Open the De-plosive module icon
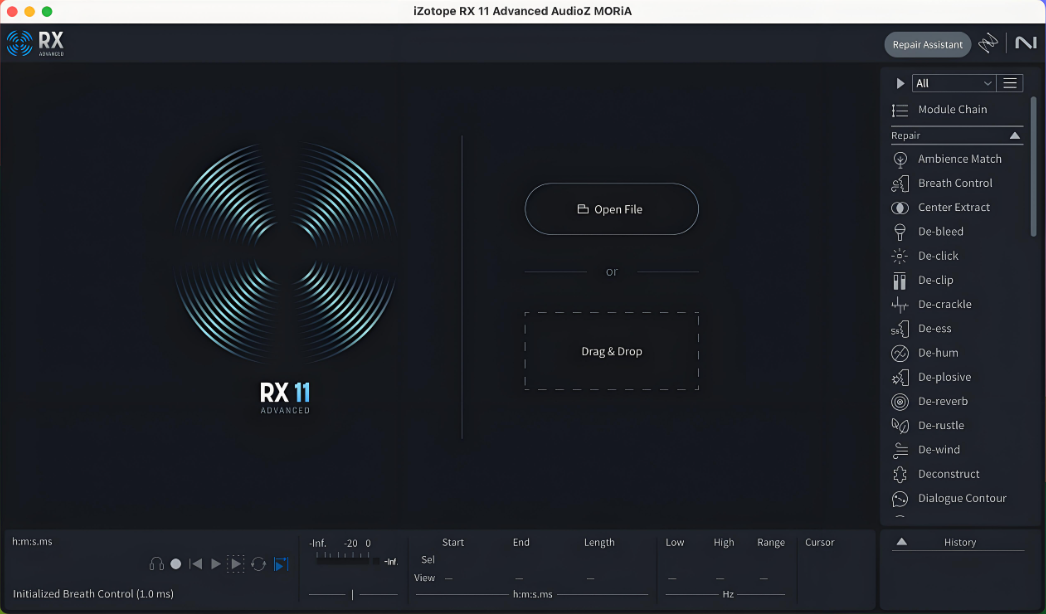The image size is (1046, 614). [x=900, y=377]
